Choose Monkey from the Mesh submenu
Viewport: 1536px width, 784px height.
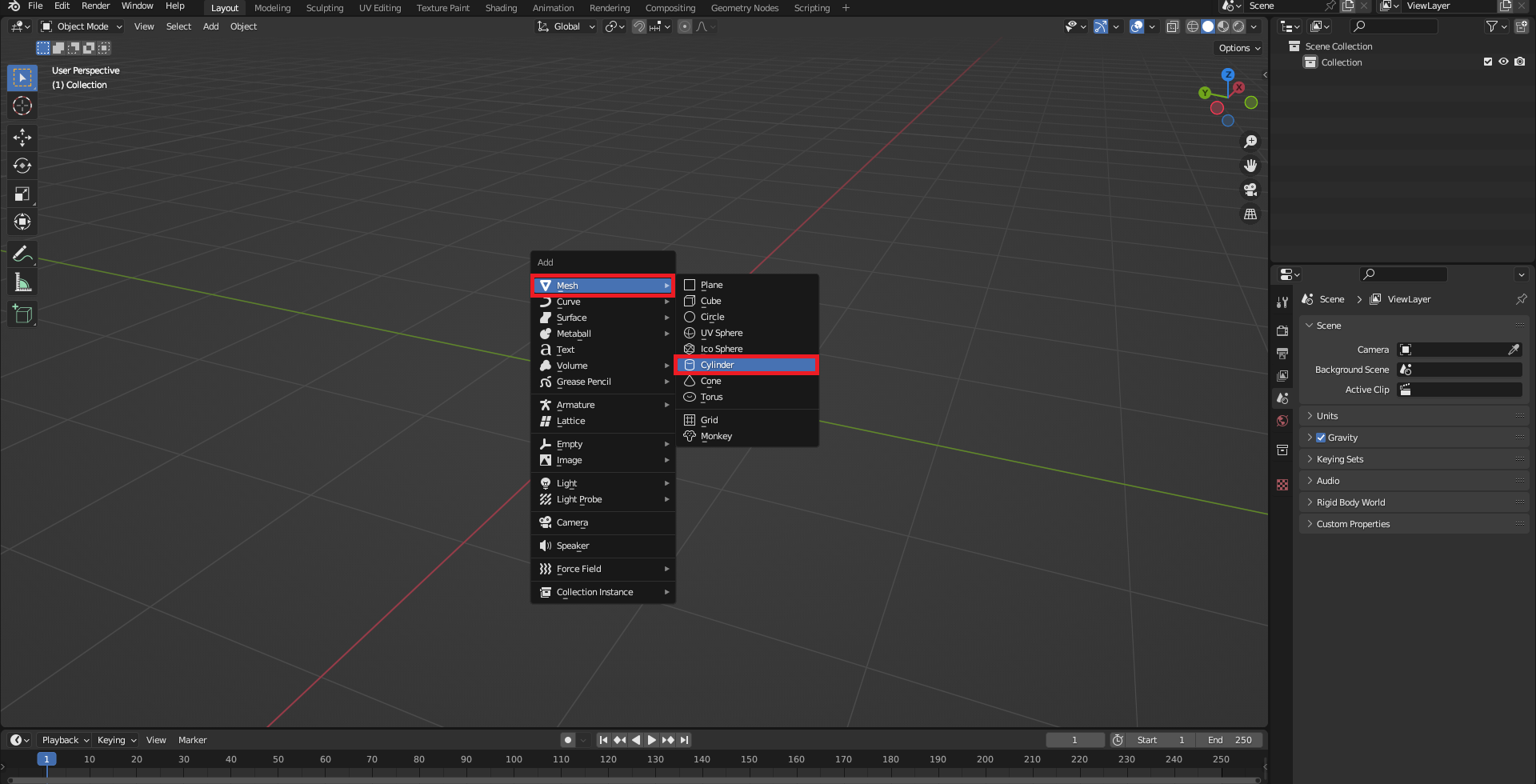click(x=746, y=436)
